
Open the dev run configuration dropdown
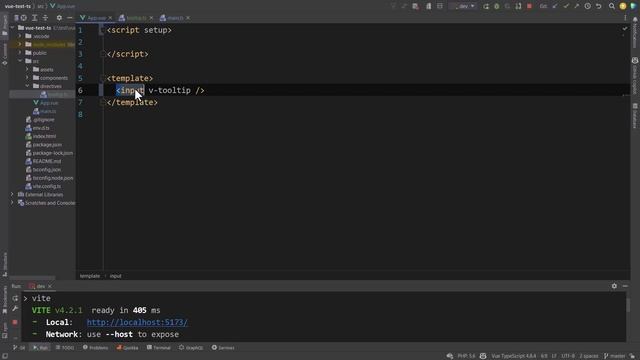coord(463,6)
